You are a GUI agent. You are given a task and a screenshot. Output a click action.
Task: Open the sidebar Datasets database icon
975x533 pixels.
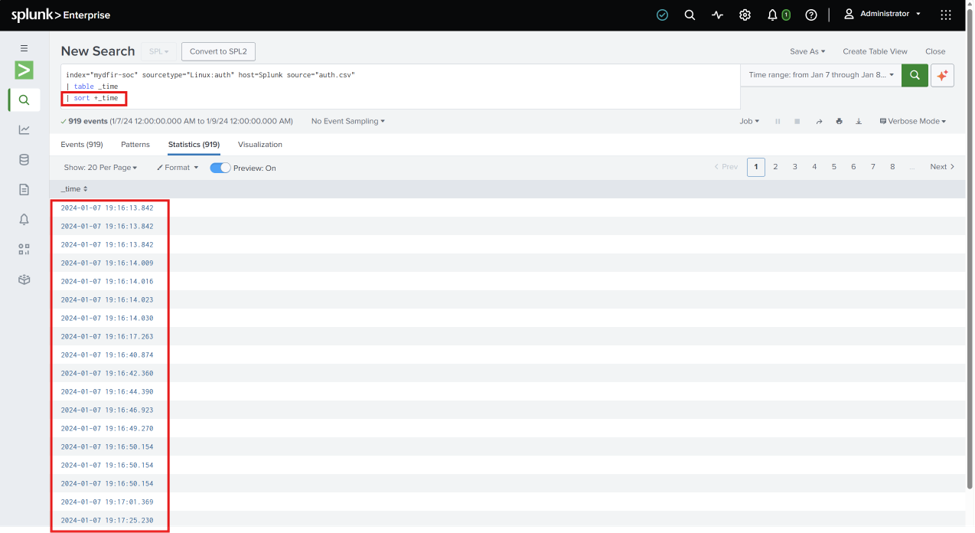24,160
